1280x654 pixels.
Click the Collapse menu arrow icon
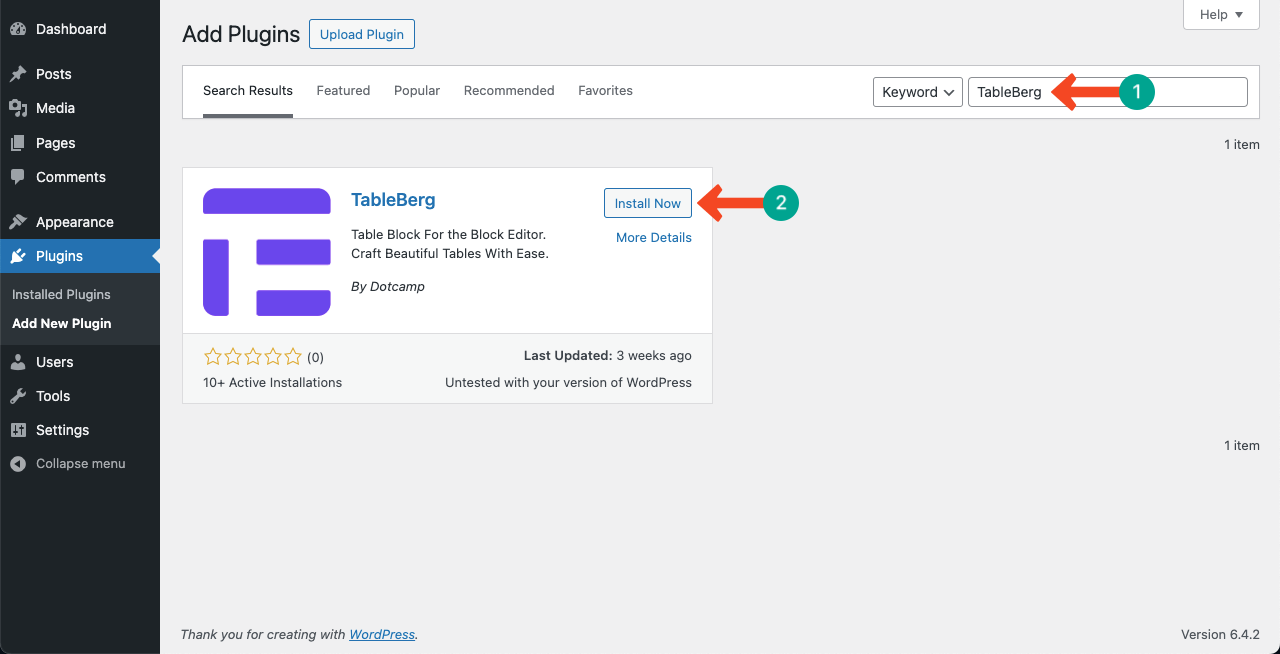point(18,464)
